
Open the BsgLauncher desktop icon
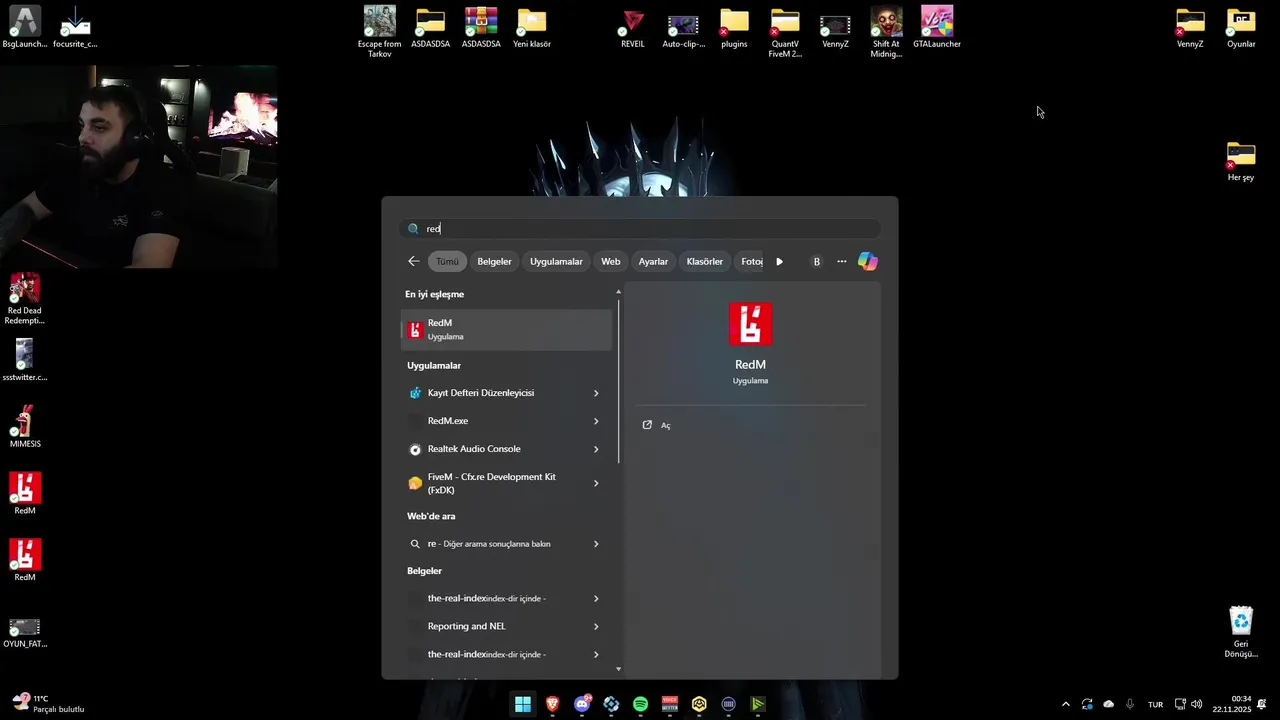point(25,27)
